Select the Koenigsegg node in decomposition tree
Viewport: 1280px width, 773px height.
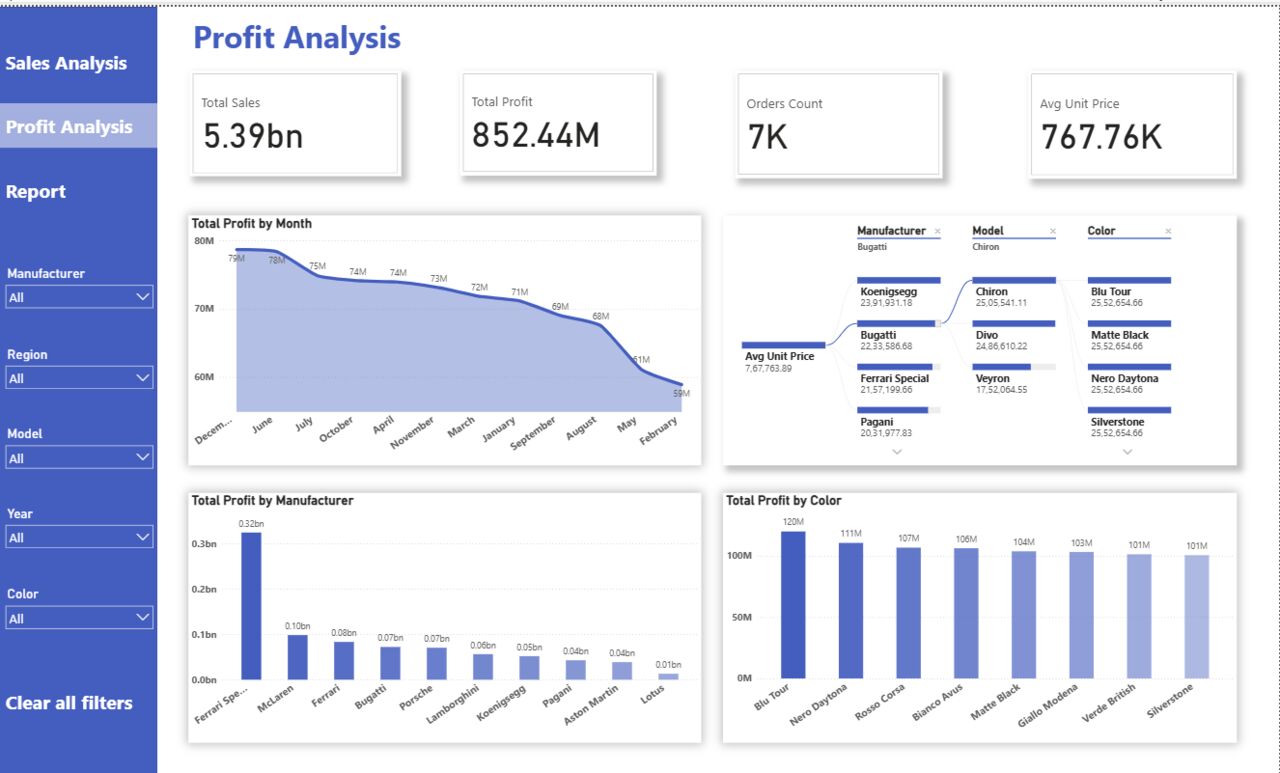coord(899,292)
